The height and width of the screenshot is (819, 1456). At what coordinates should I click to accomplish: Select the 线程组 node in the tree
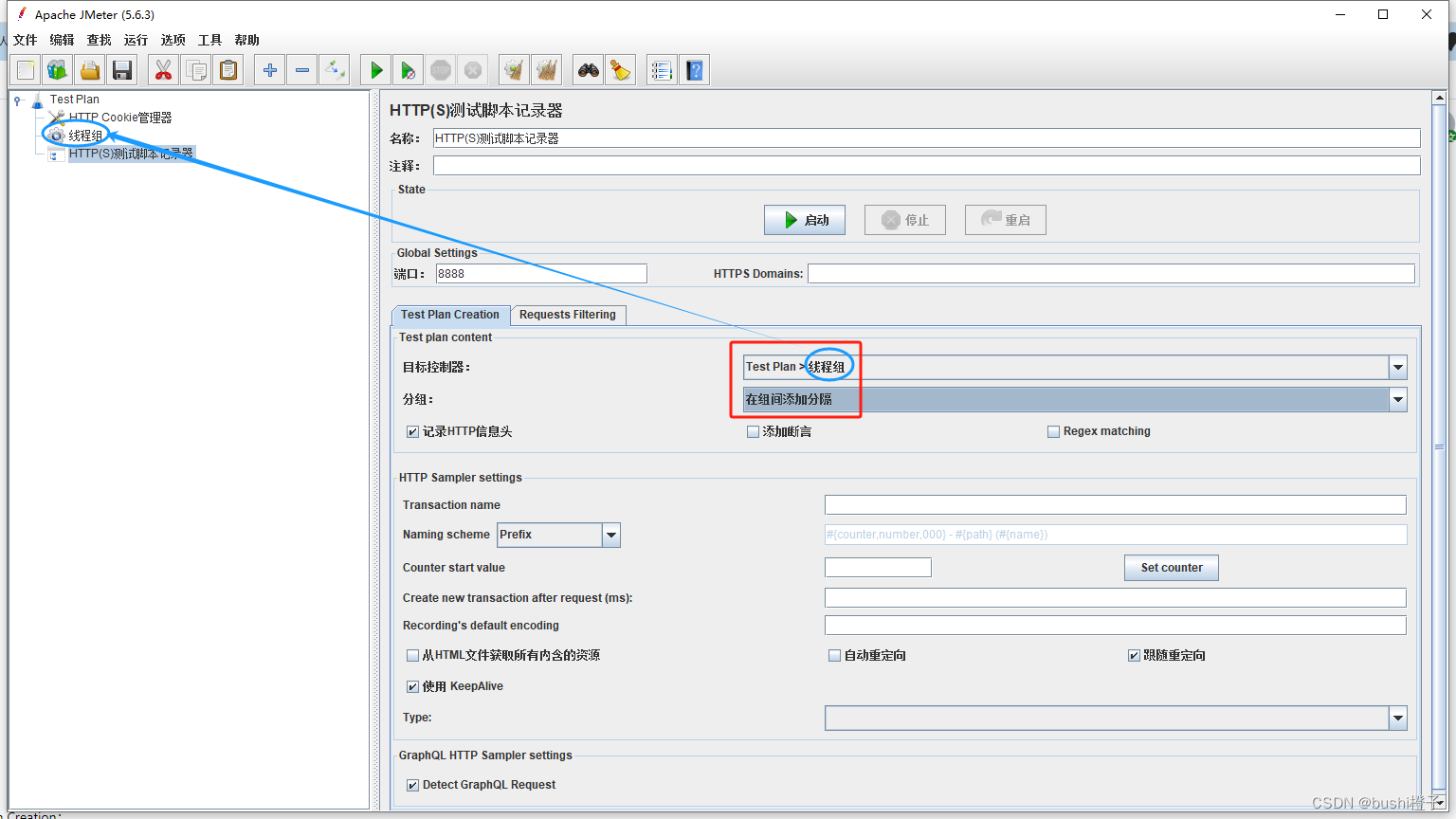point(85,136)
